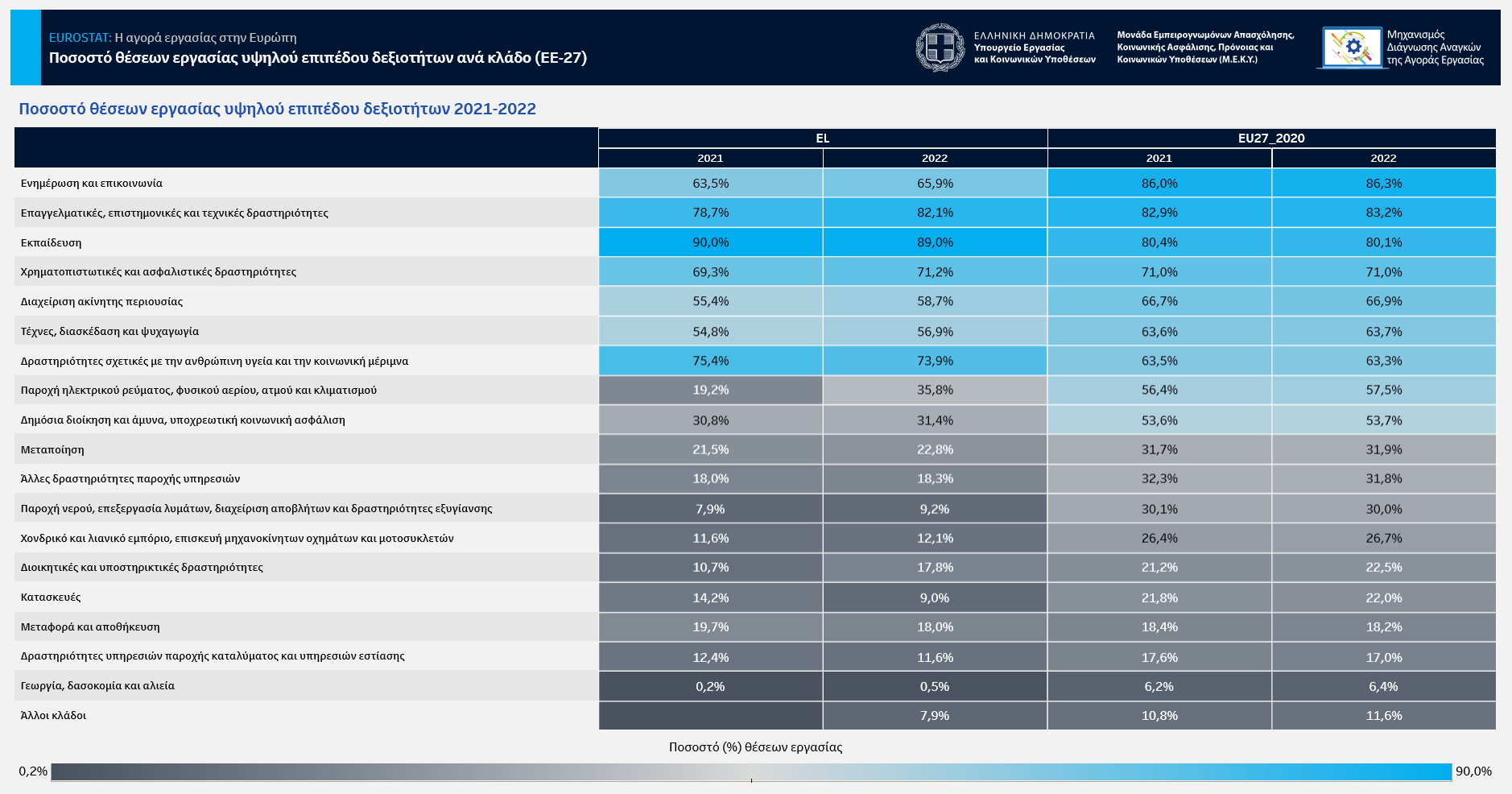Viewport: 1512px width, 794px height.
Task: Select the Μεταποίηση row label
Action: [x=52, y=449]
